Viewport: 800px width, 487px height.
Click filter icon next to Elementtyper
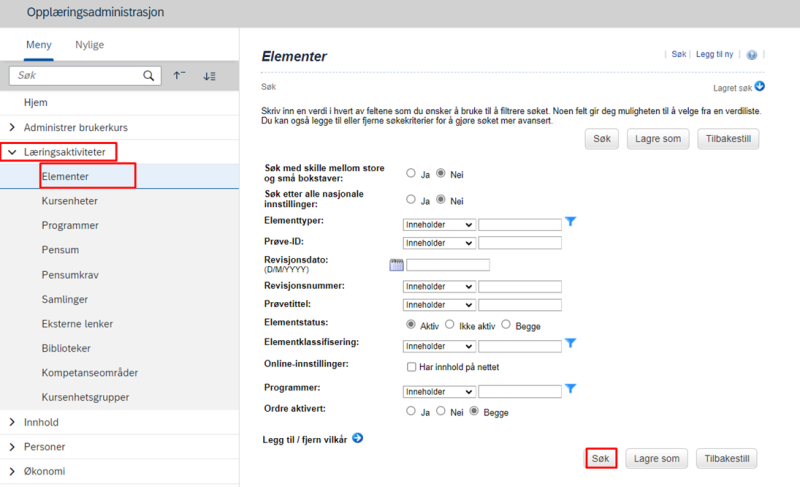pos(570,221)
